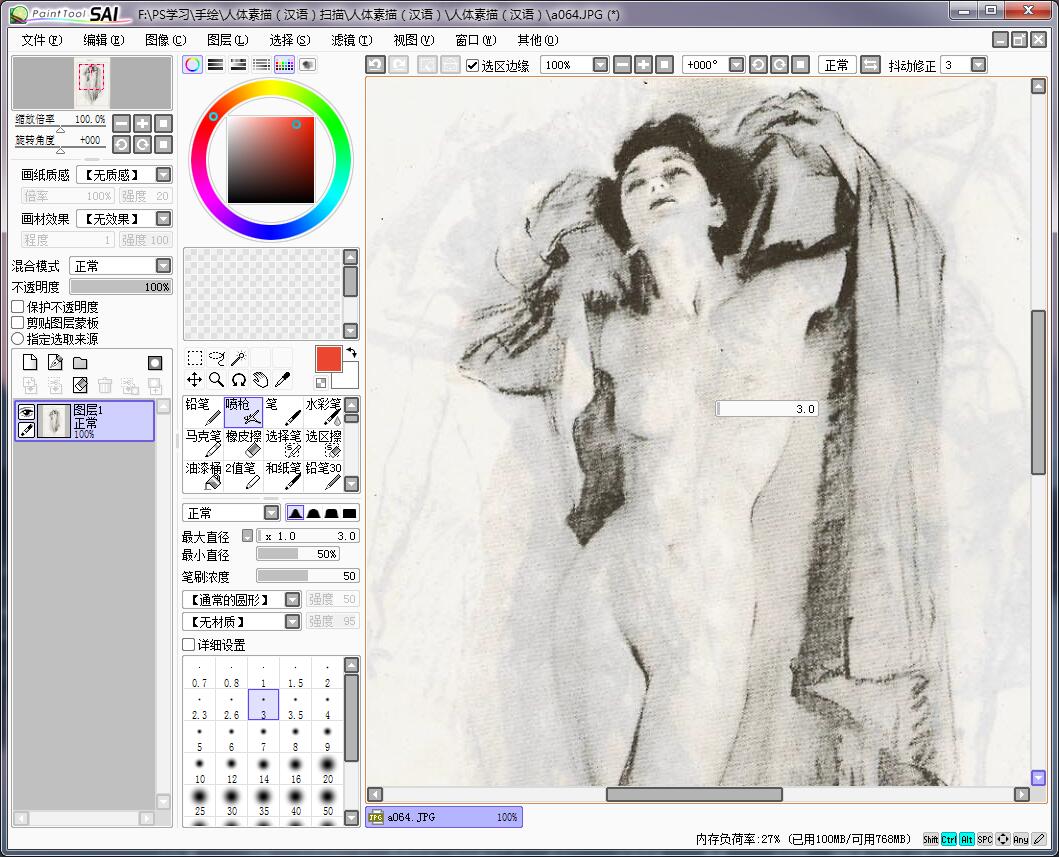Image resolution: width=1059 pixels, height=857 pixels.
Task: Open the 图层 menu
Action: [228, 41]
